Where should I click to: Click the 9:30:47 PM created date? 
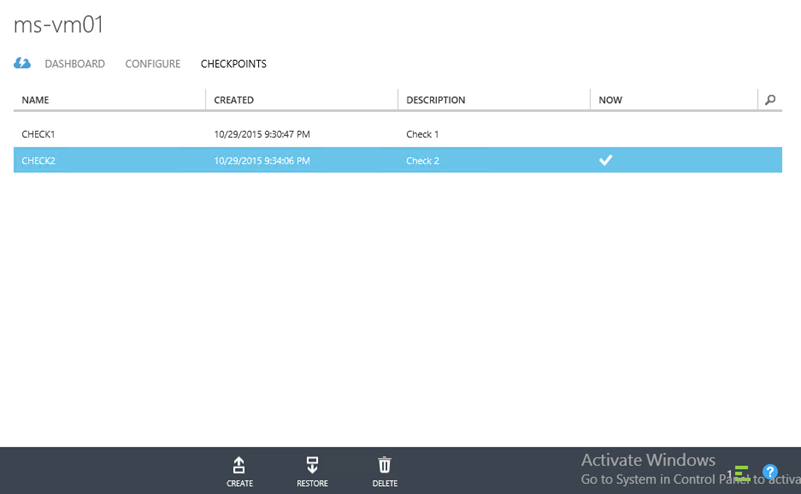(262, 134)
